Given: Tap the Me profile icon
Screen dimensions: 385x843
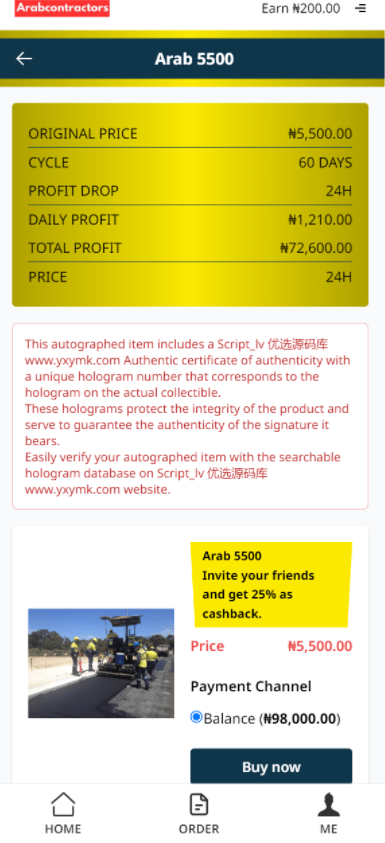Looking at the screenshot, I should pyautogui.click(x=329, y=804).
